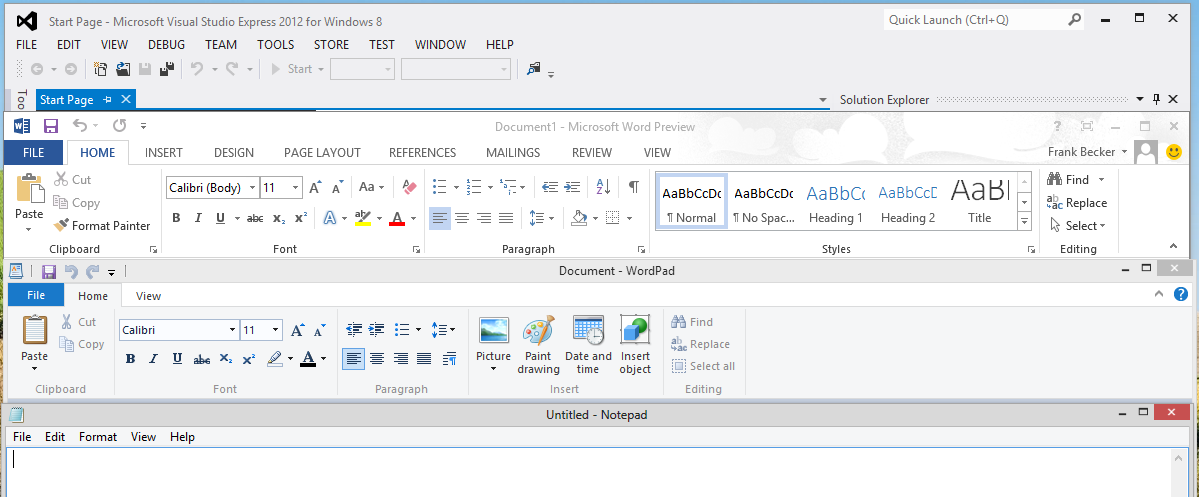Click the red font color button in Word
The width and height of the screenshot is (1199, 497).
pos(397,218)
